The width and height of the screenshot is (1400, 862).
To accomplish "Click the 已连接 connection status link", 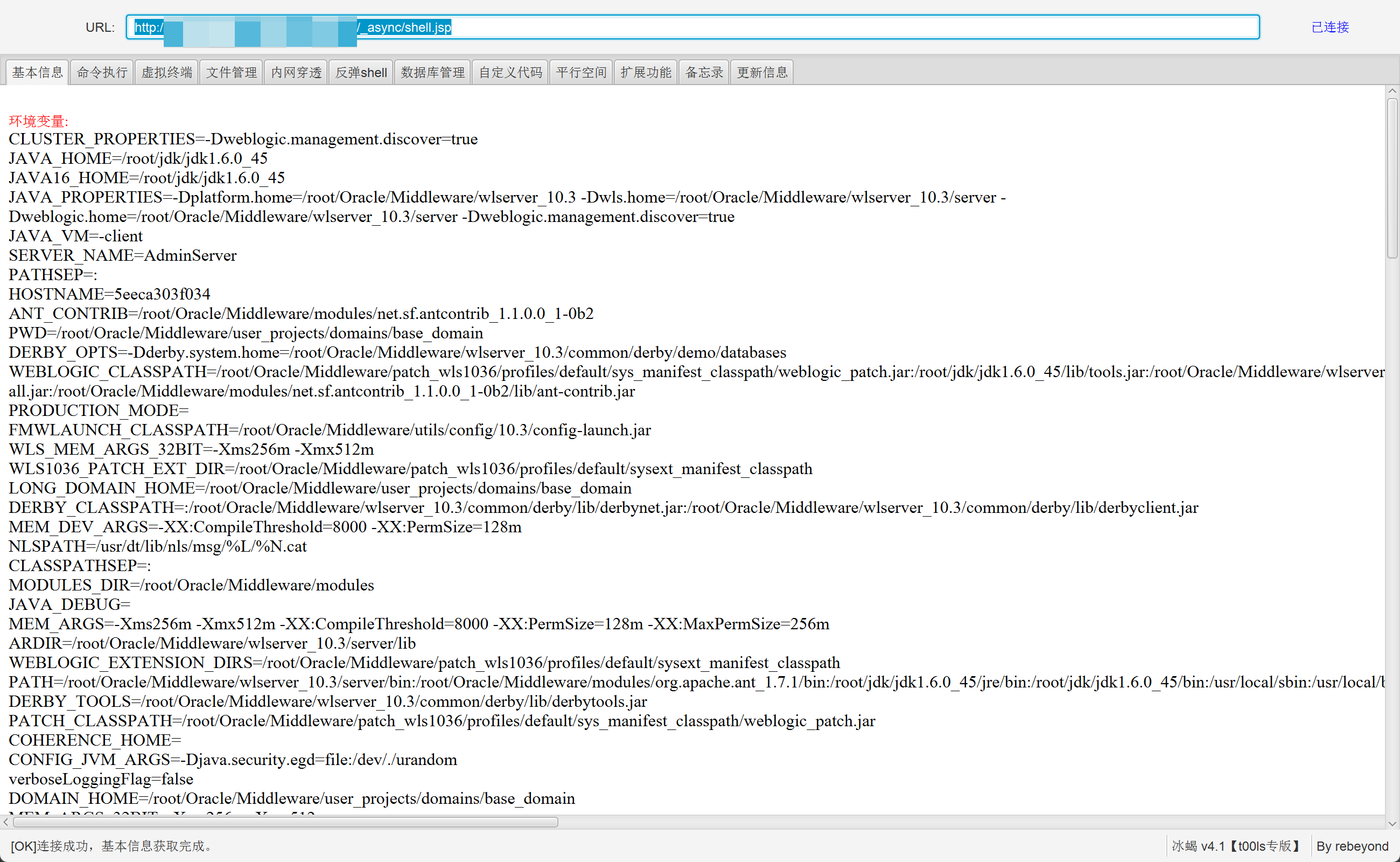I will click(1329, 27).
